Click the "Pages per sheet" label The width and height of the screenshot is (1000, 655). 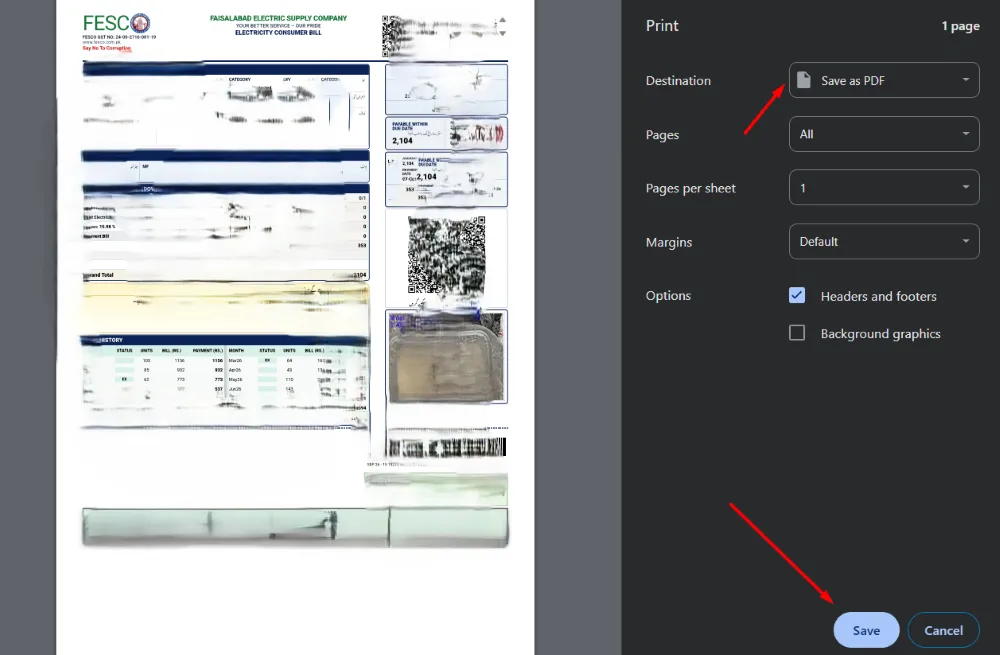(691, 188)
